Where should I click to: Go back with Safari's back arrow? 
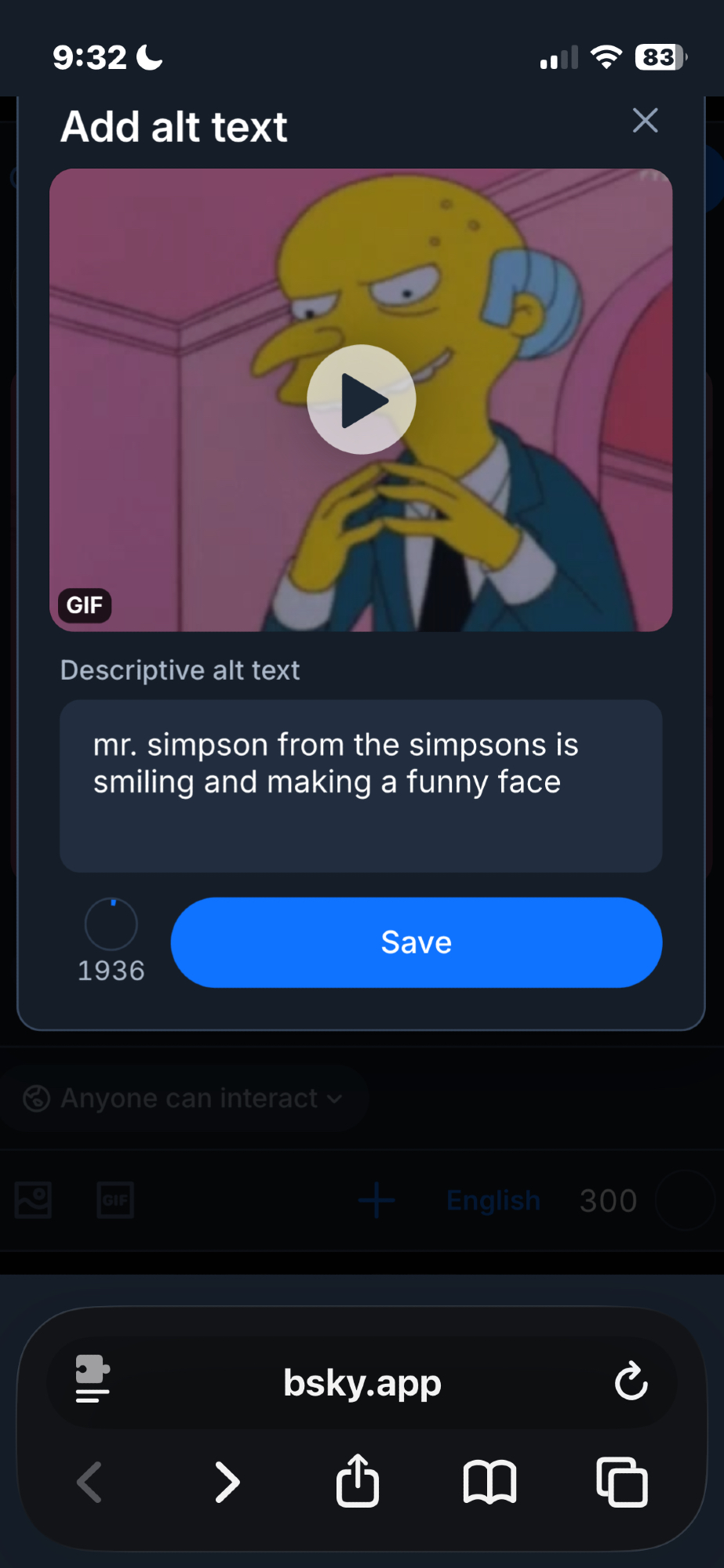90,1483
